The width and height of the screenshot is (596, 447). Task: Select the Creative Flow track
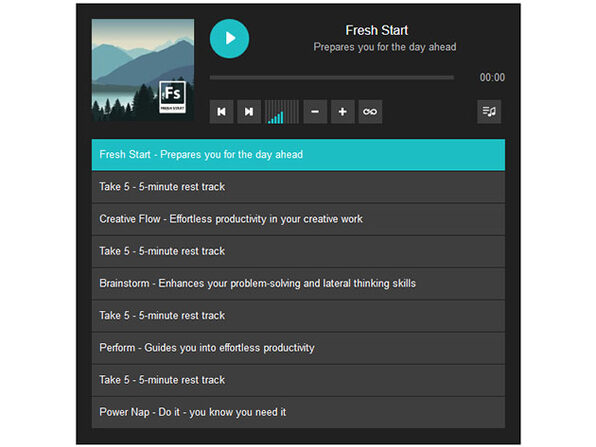click(298, 219)
